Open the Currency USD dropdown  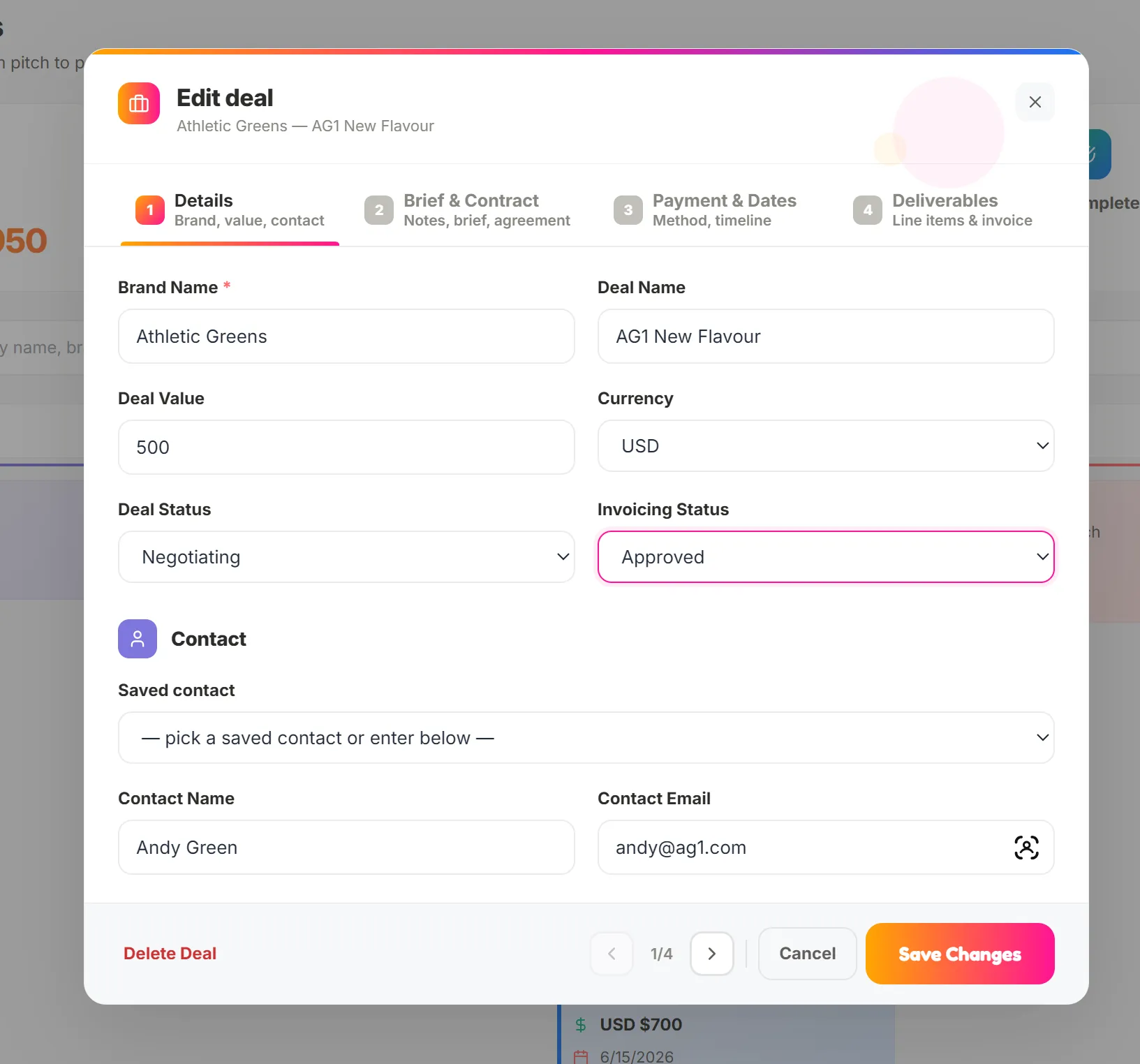pyautogui.click(x=826, y=446)
